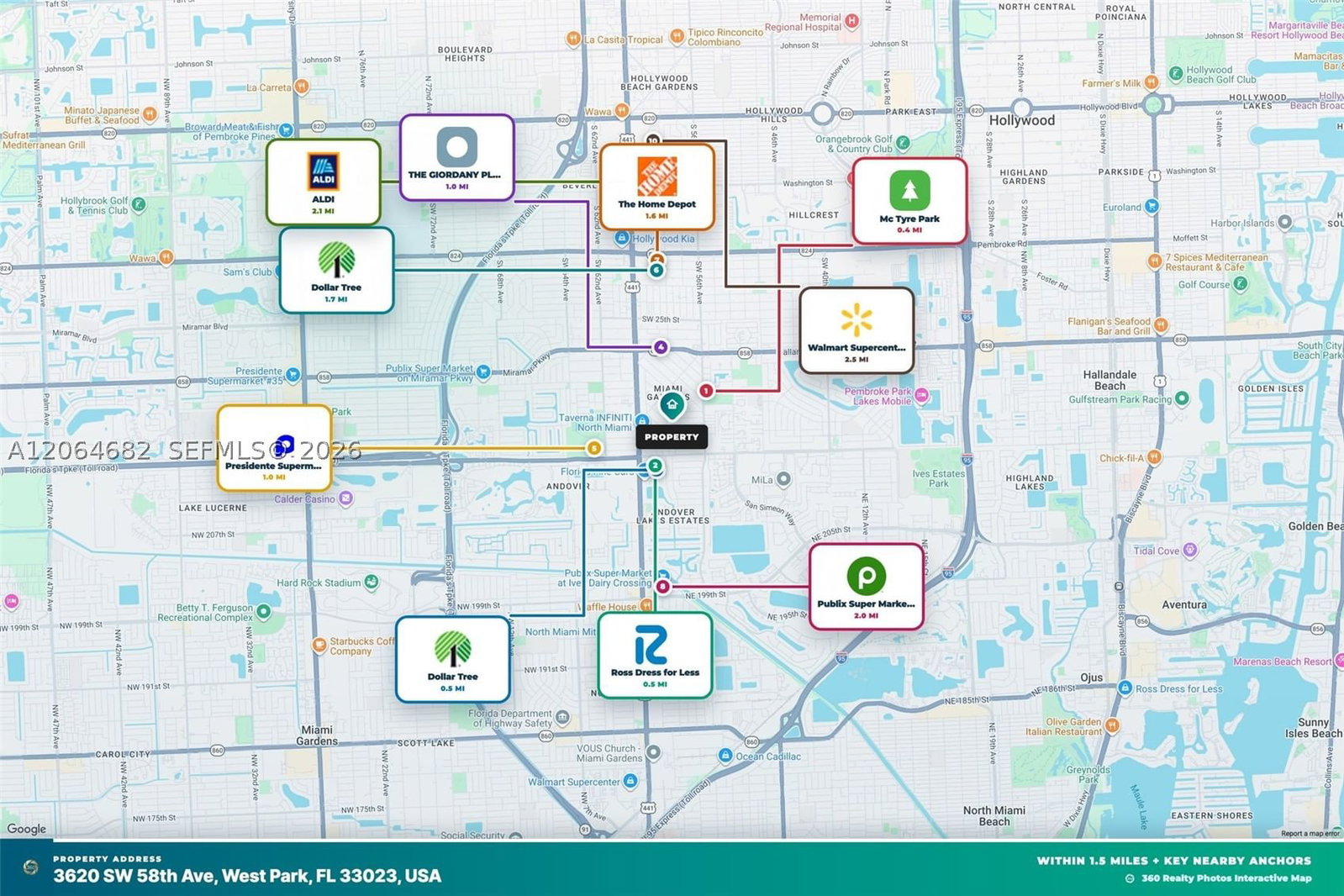
Task: Open the Dollar Tree 0.5 MI card
Action: (x=452, y=659)
